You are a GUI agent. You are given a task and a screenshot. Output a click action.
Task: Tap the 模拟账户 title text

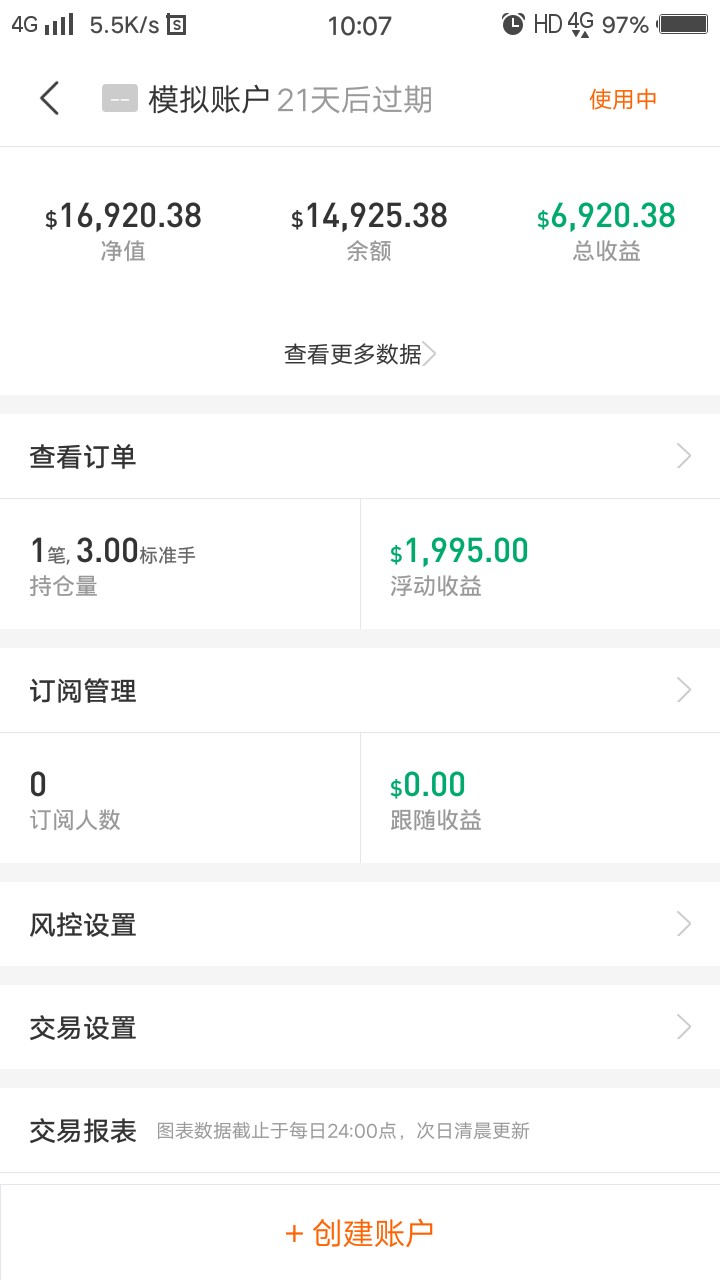tap(209, 99)
